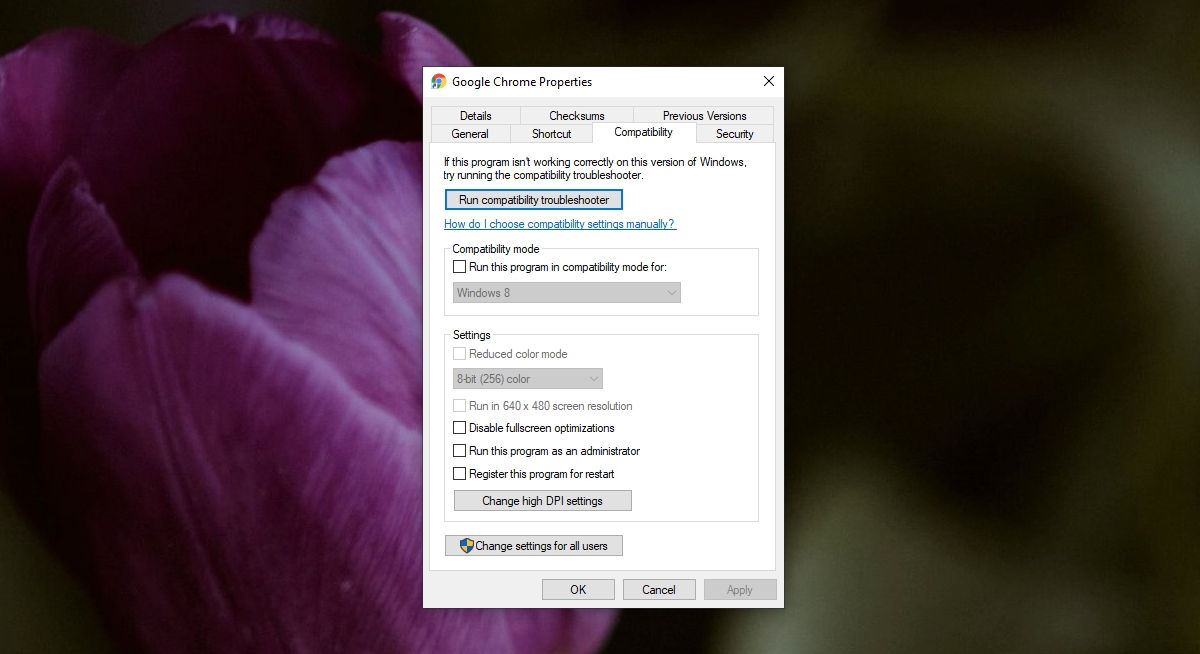Cancel the properties dialog
Image resolution: width=1200 pixels, height=654 pixels.
coord(659,590)
